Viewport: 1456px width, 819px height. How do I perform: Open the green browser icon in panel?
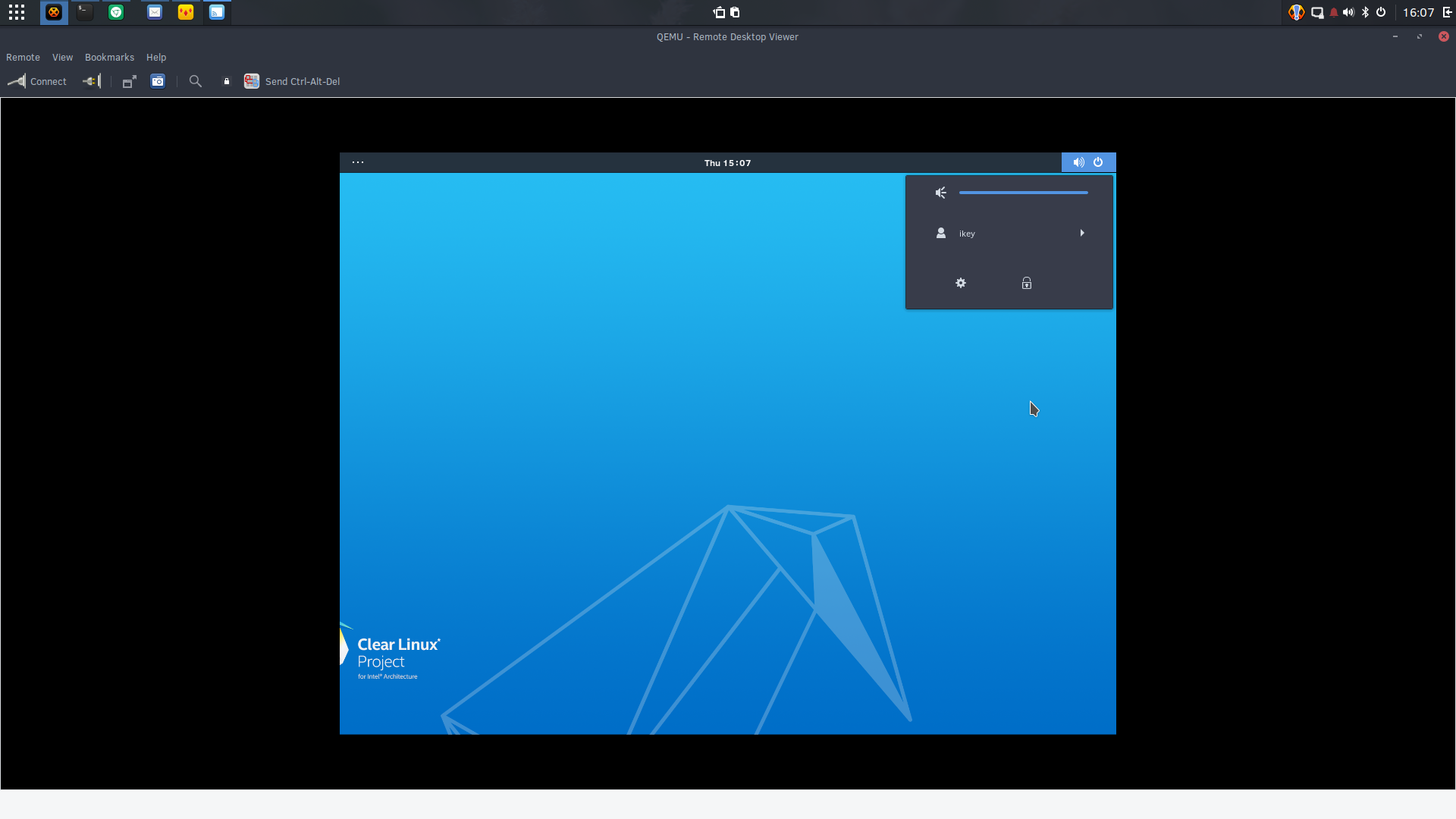click(x=116, y=12)
